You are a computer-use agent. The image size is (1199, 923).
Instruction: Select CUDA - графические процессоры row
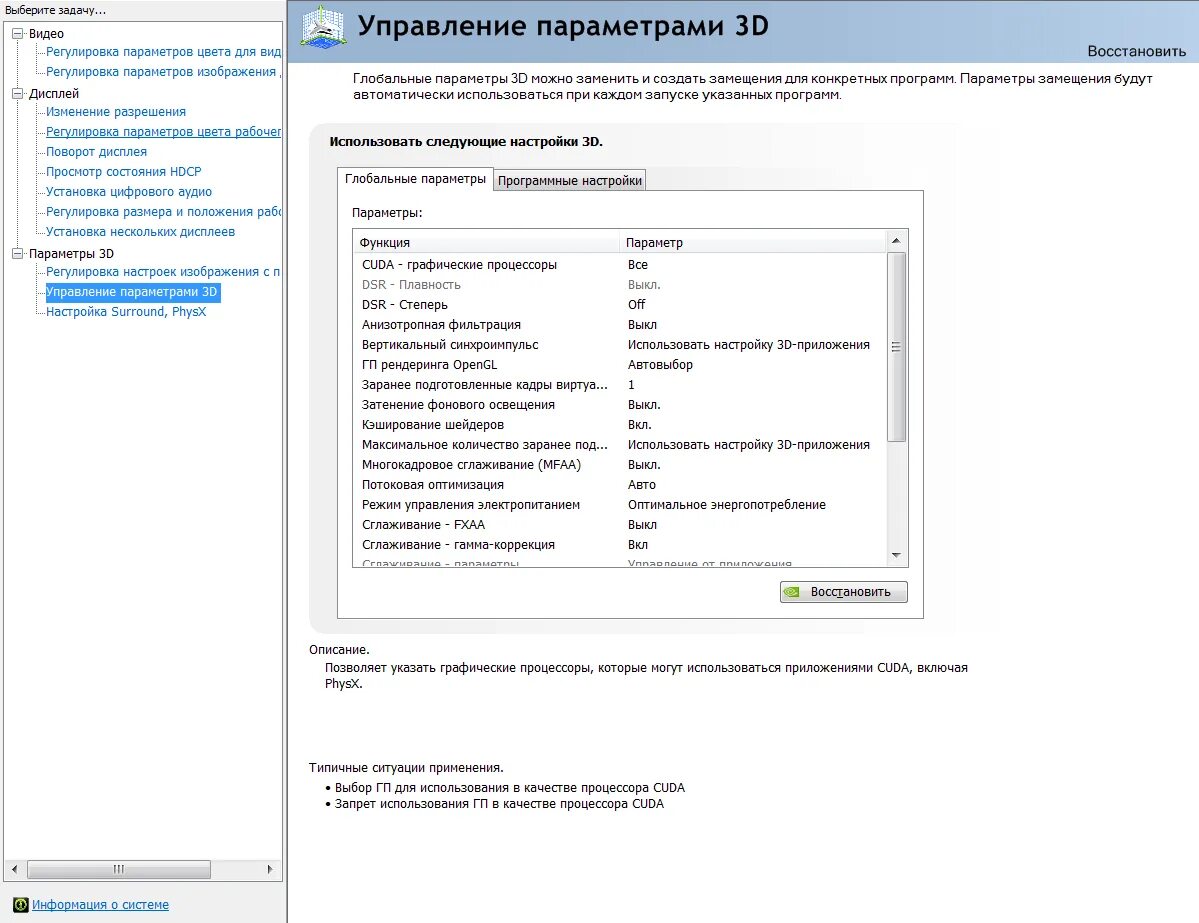pyautogui.click(x=619, y=265)
